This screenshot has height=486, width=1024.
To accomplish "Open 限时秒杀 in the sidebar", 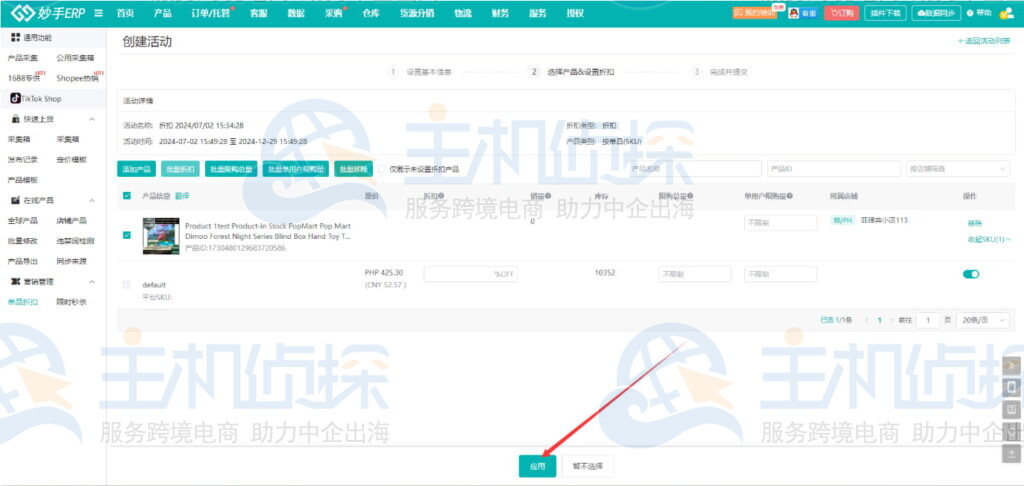I will coord(72,302).
